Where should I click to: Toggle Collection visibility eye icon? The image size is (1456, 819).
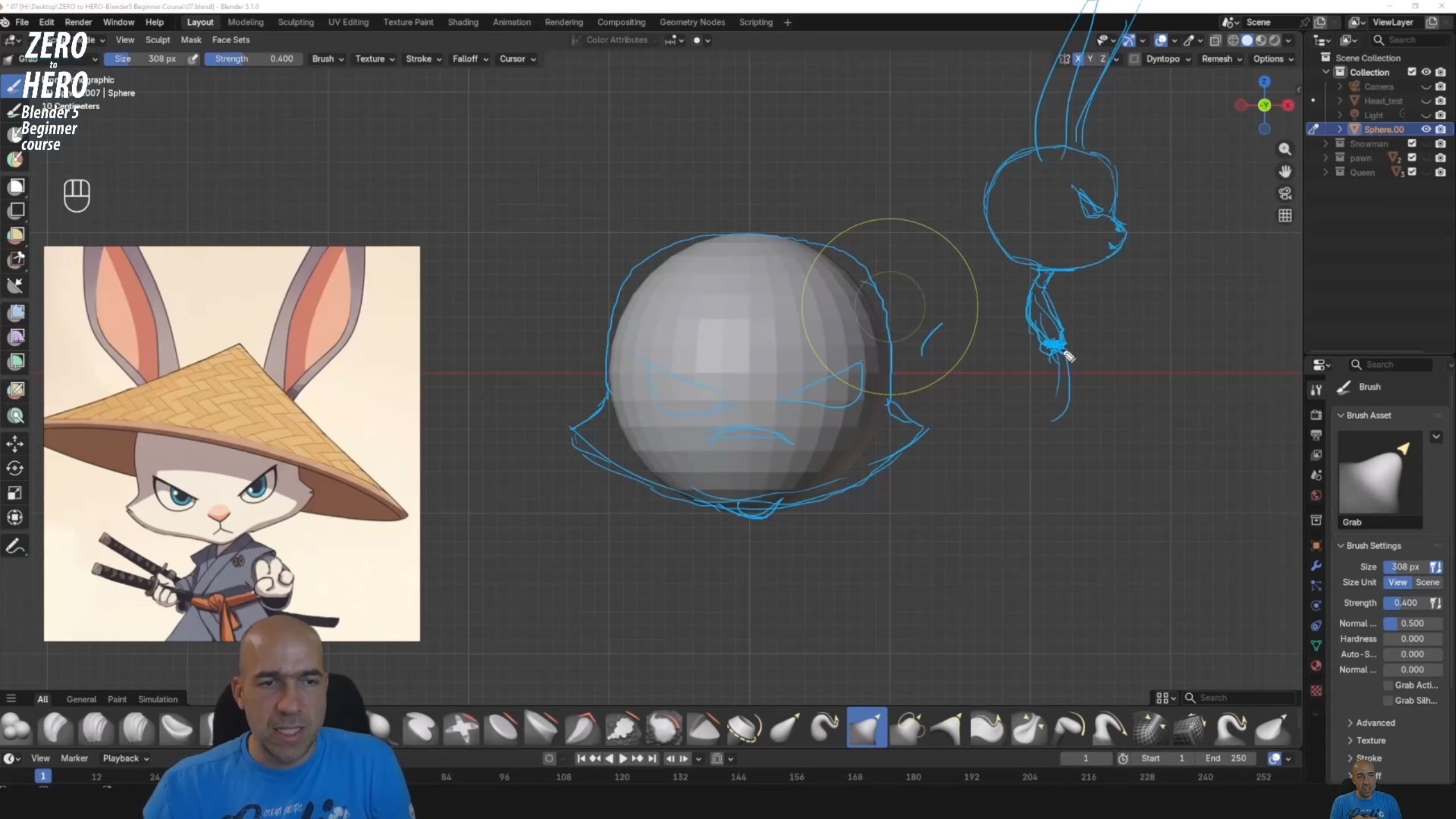1426,72
